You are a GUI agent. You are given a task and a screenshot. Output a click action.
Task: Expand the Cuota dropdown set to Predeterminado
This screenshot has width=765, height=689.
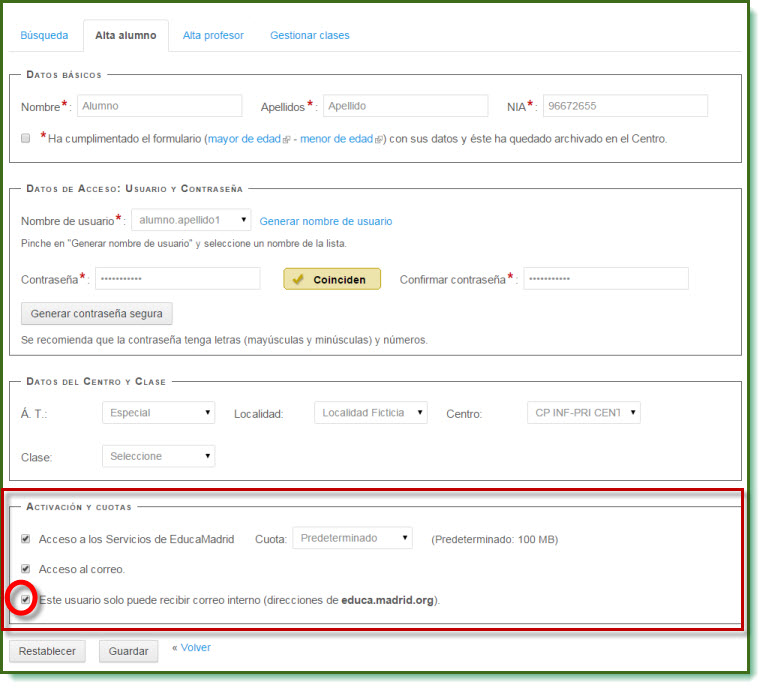click(352, 538)
